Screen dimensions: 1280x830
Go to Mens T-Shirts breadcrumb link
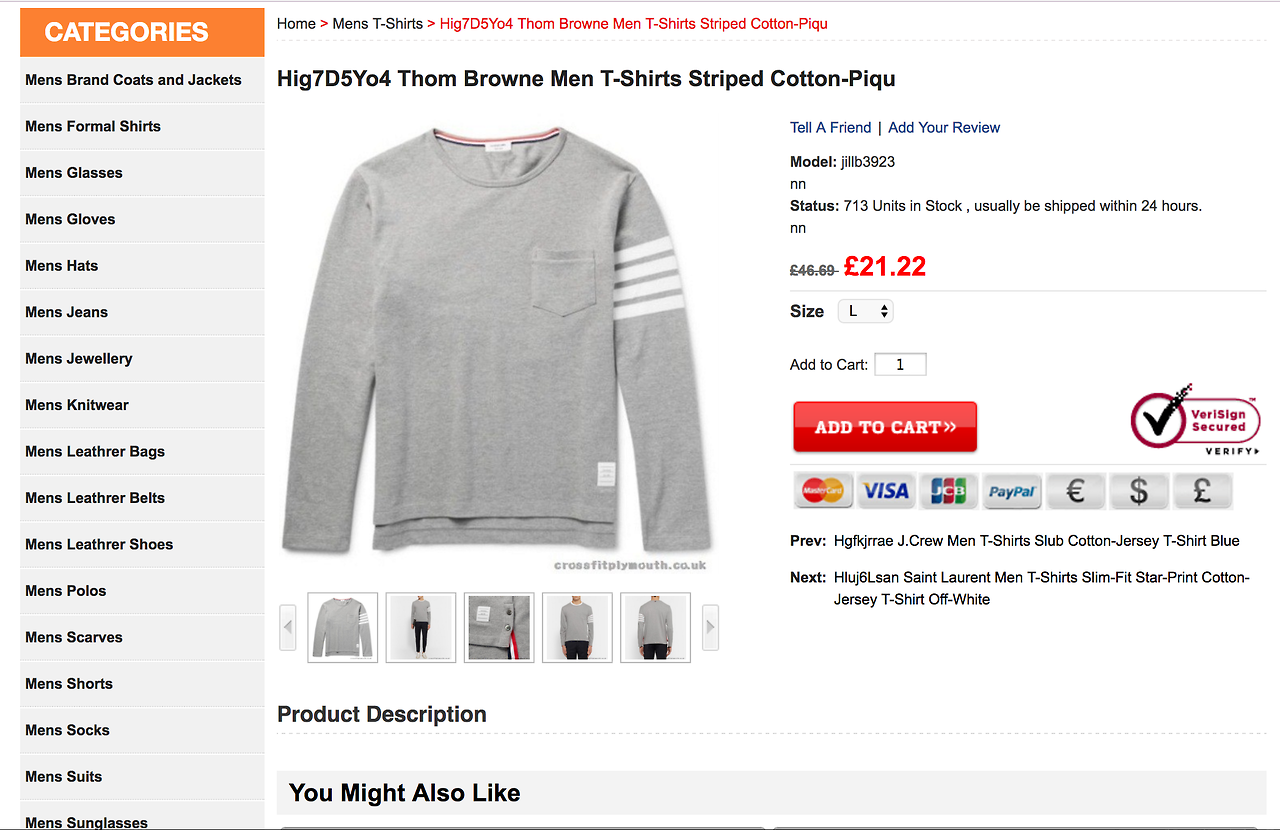pyautogui.click(x=377, y=23)
